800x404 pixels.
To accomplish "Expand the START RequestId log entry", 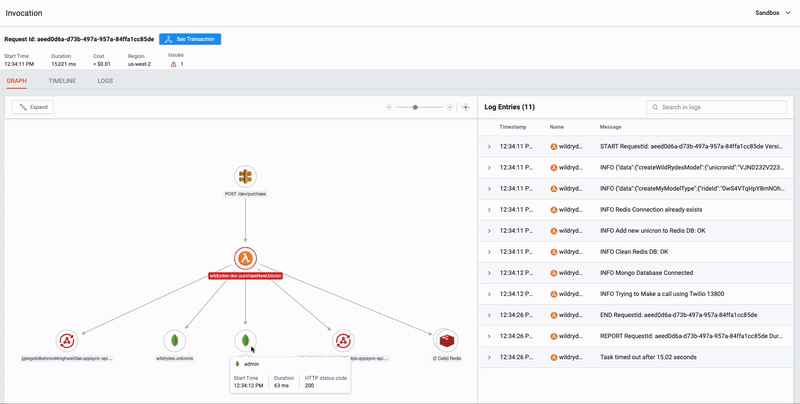I will [489, 146].
